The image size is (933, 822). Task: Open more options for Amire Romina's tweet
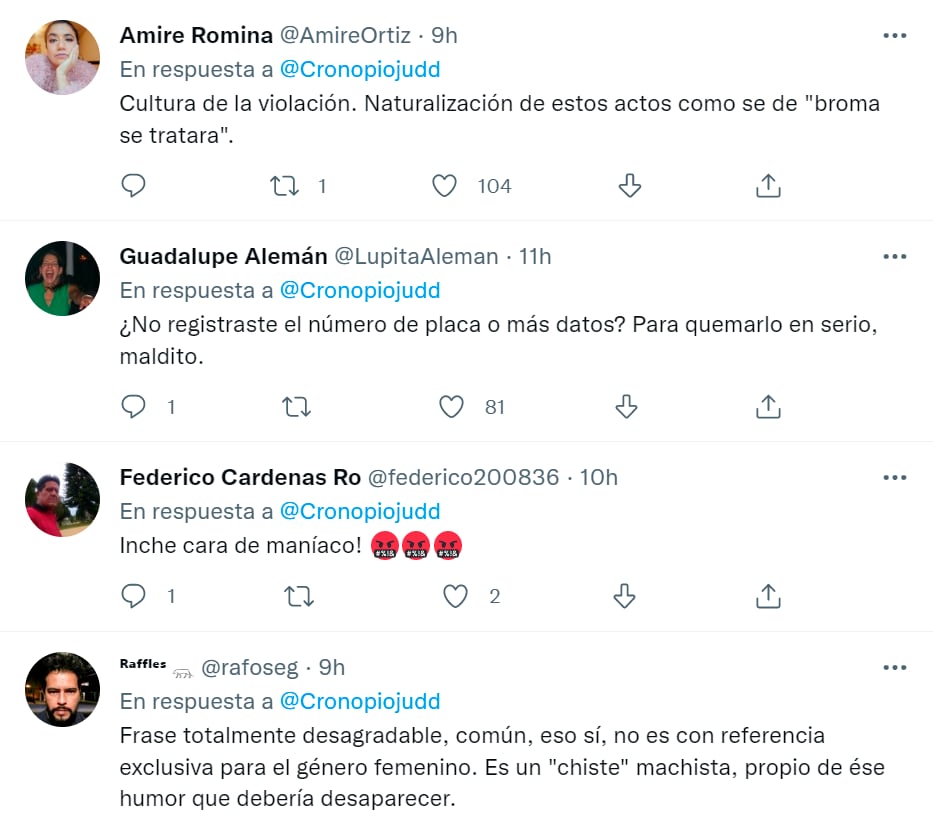894,35
